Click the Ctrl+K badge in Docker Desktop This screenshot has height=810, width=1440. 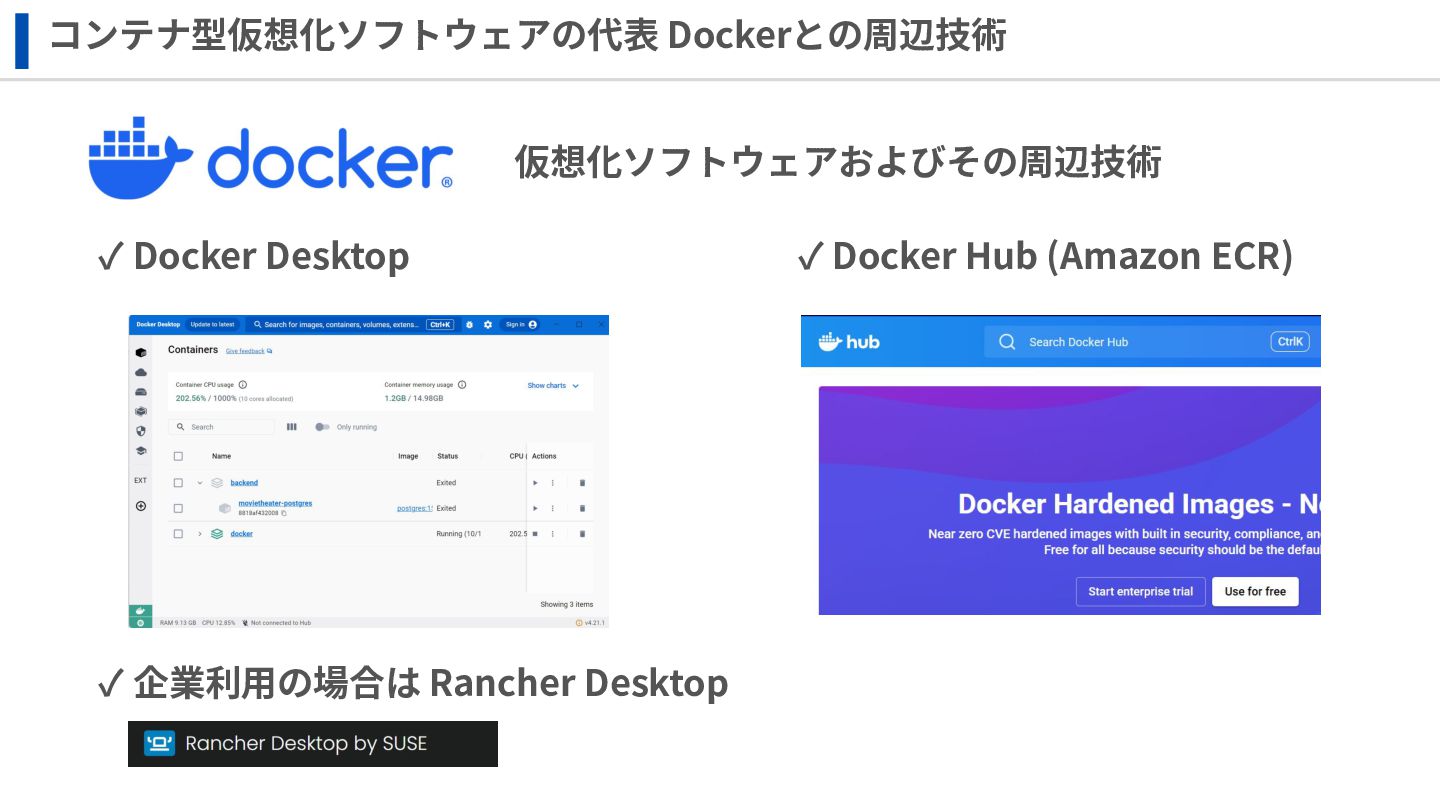pos(440,325)
